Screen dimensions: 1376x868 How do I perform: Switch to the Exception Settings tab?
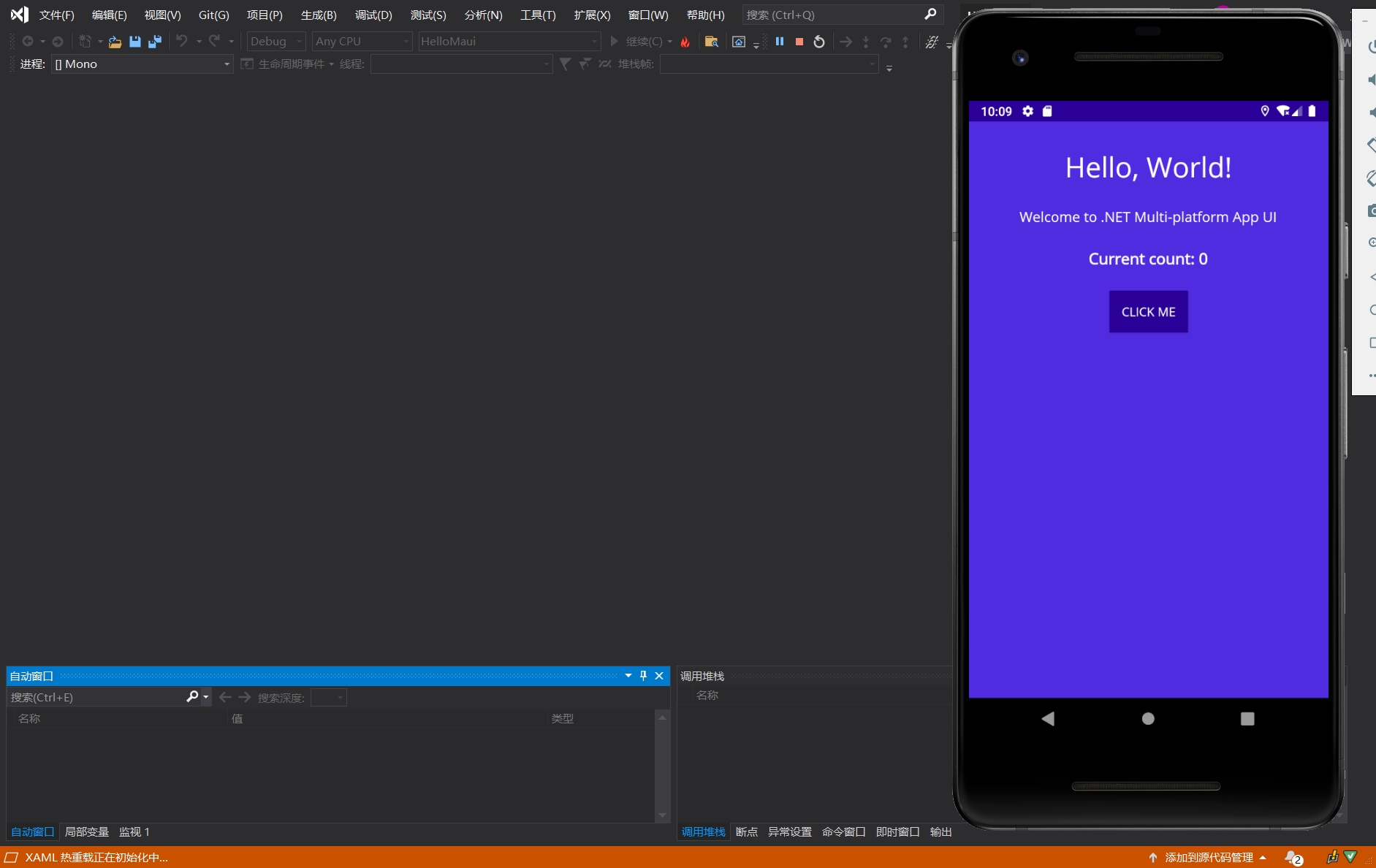[789, 831]
